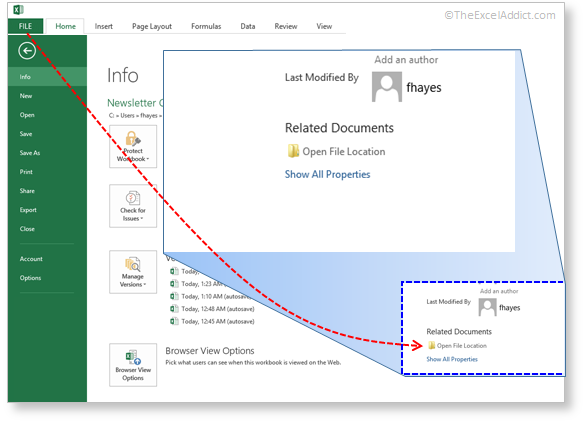Click the FILE tab
Viewport: 585px width, 421px height.
25,26
